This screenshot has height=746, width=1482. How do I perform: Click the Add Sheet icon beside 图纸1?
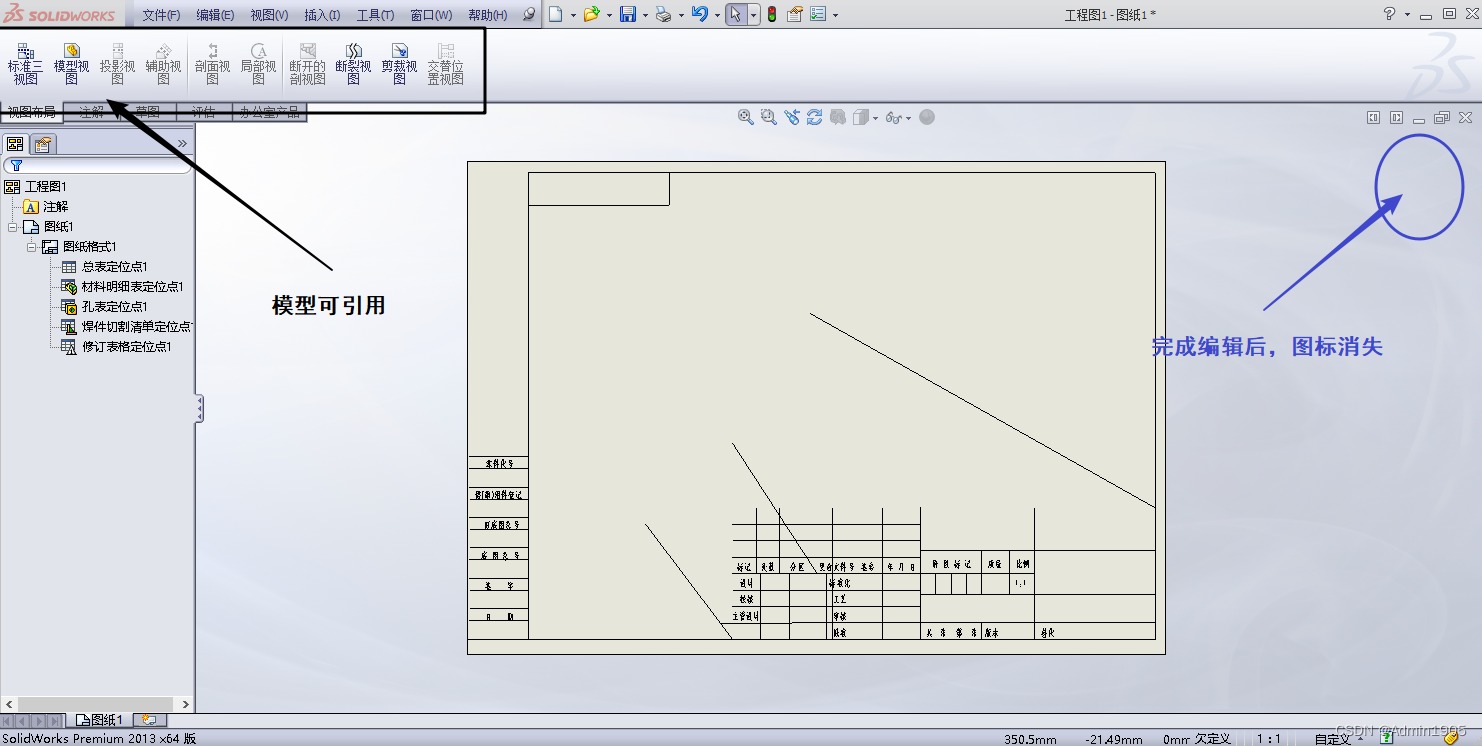point(148,720)
